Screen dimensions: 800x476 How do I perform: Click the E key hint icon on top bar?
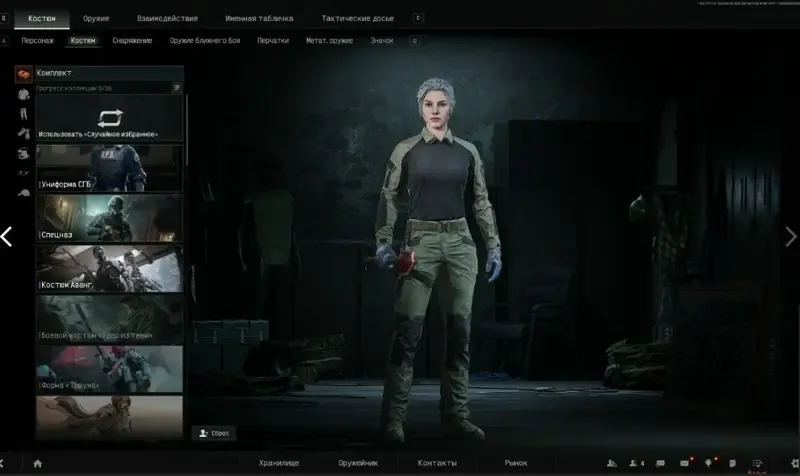(x=418, y=18)
